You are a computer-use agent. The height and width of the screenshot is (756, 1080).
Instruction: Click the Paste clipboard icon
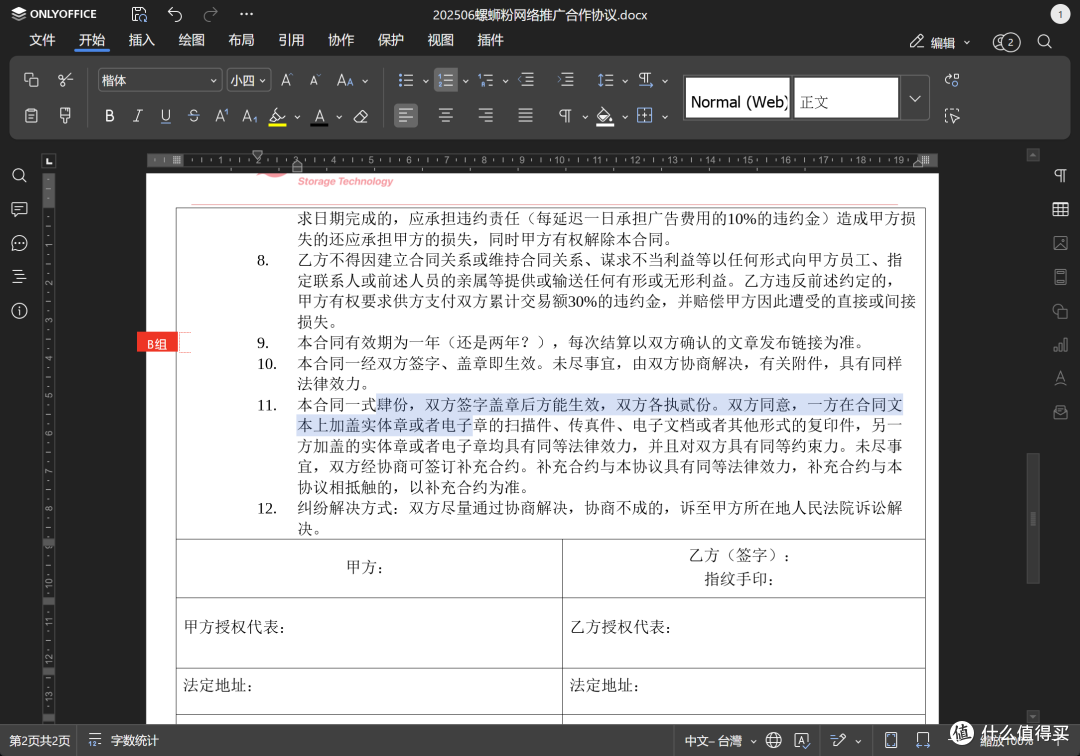[x=31, y=116]
